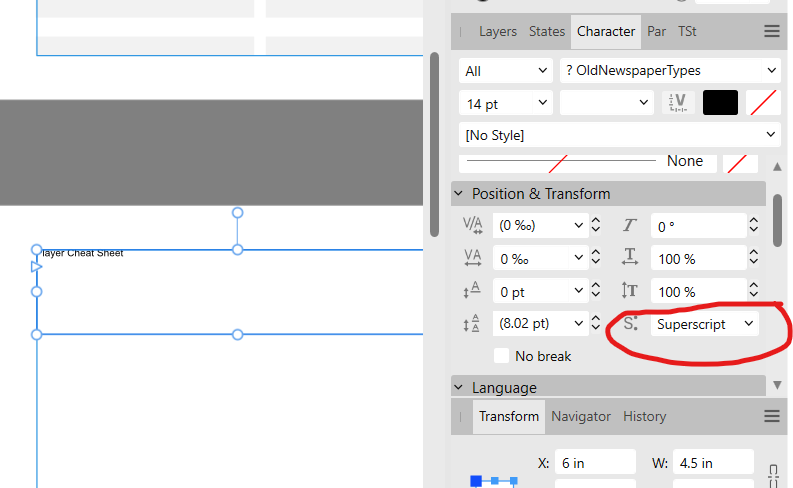Viewport: 793px width, 488px height.
Task: Open the Par paragraph tab
Action: tap(656, 31)
